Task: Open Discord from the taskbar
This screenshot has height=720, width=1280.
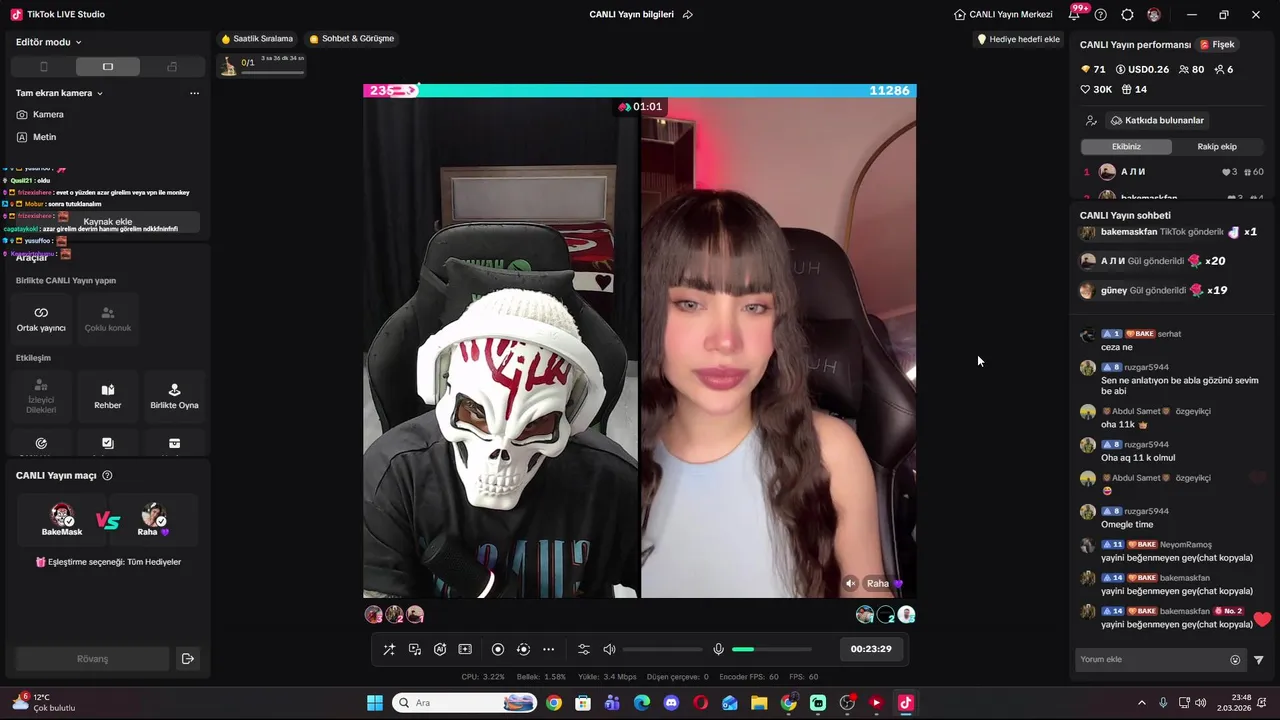Action: coord(671,703)
